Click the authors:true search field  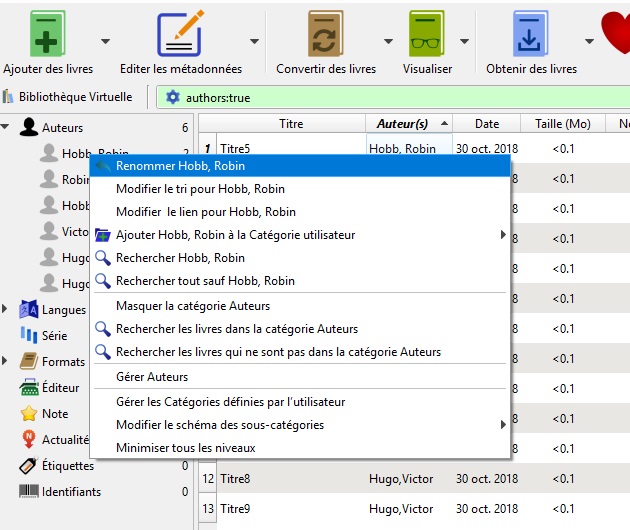point(393,97)
